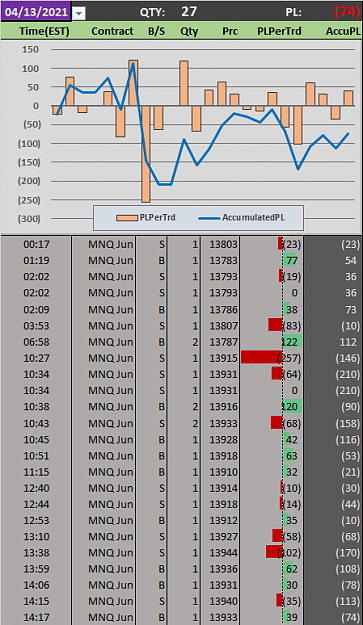Viewport: 363px width, 625px height.
Task: Select the 10:51 time cell
Action: click(36, 456)
